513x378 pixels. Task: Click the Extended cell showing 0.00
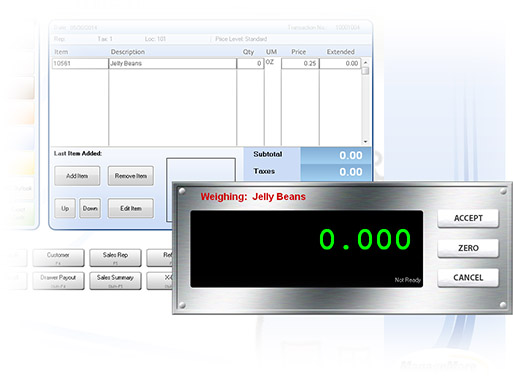pos(340,64)
